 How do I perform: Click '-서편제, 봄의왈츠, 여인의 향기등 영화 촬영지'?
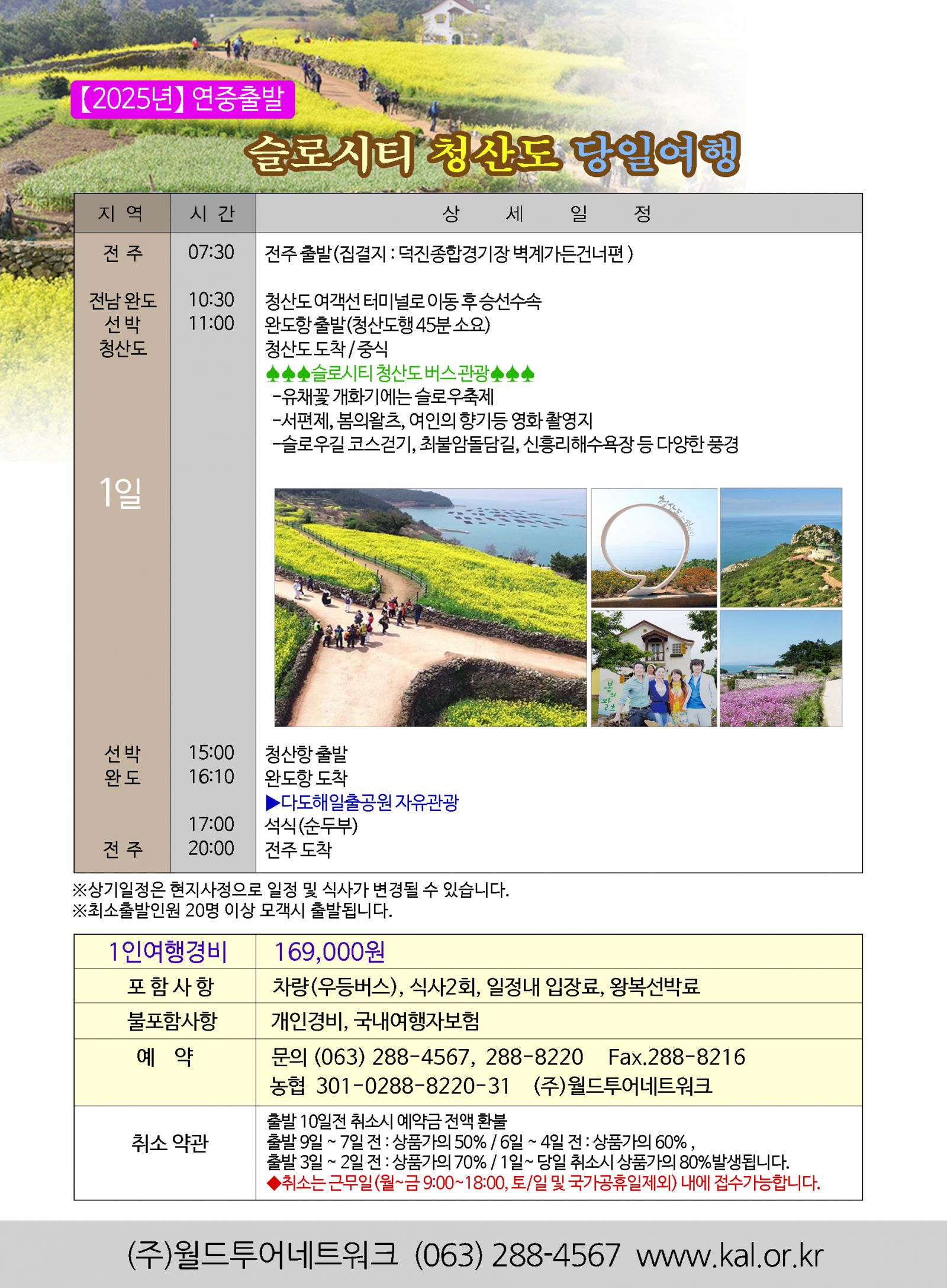point(432,421)
